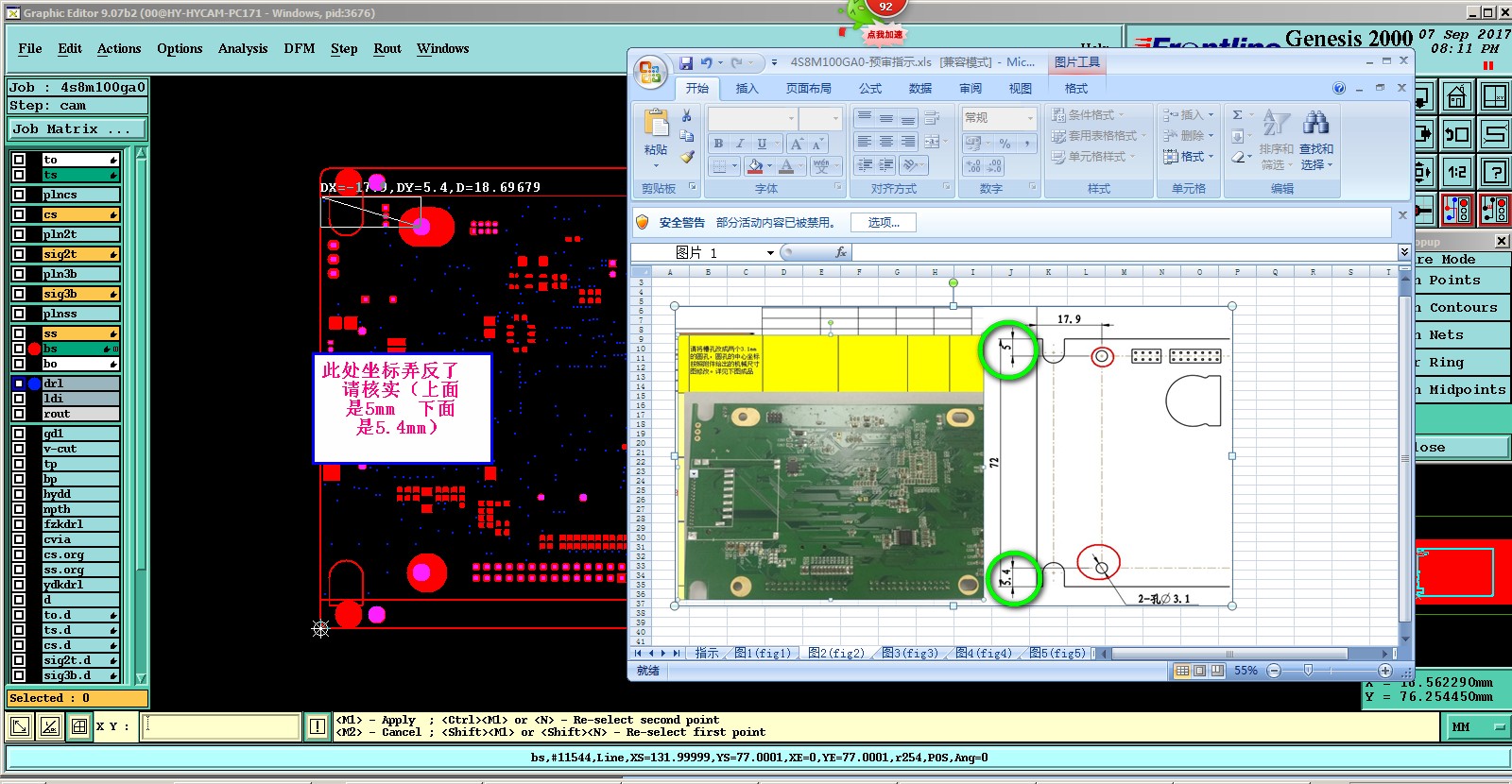Toggle visibility checkbox for layer 'drl'
The height and width of the screenshot is (784, 1512).
click(x=19, y=383)
